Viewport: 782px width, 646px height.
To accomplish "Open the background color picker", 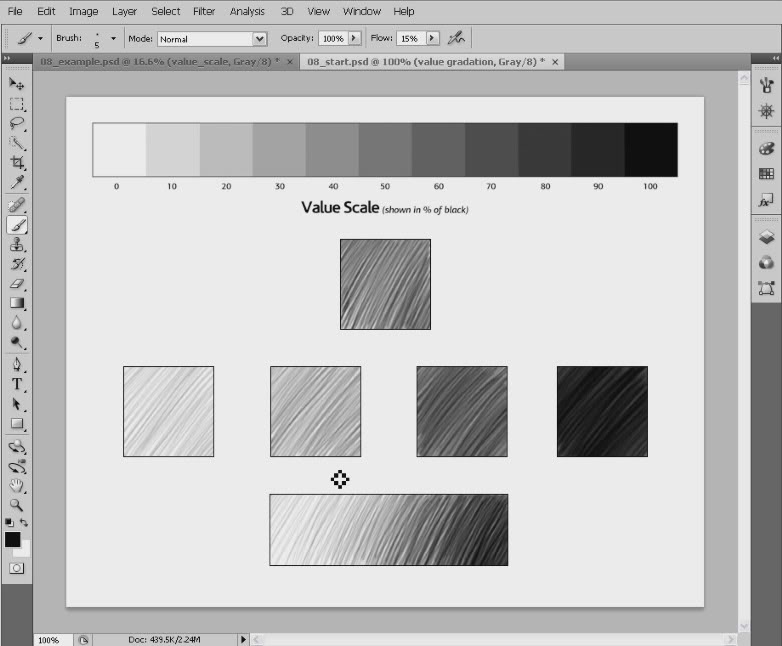I will (x=24, y=550).
